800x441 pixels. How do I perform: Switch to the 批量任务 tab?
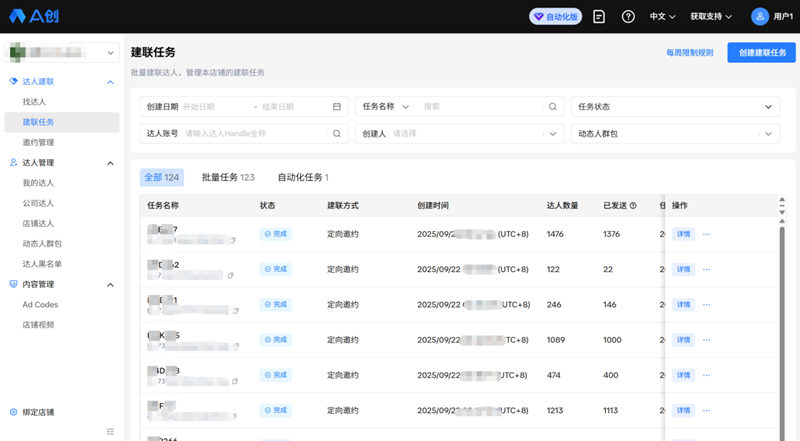pyautogui.click(x=227, y=177)
